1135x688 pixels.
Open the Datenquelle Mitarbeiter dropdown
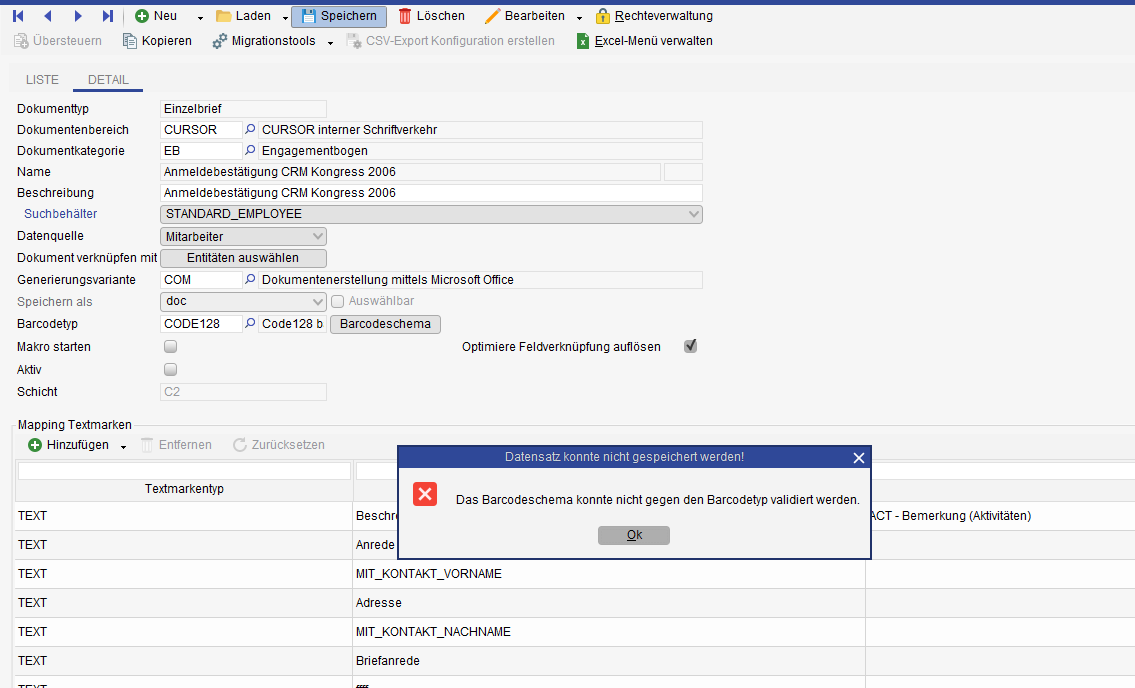point(318,237)
